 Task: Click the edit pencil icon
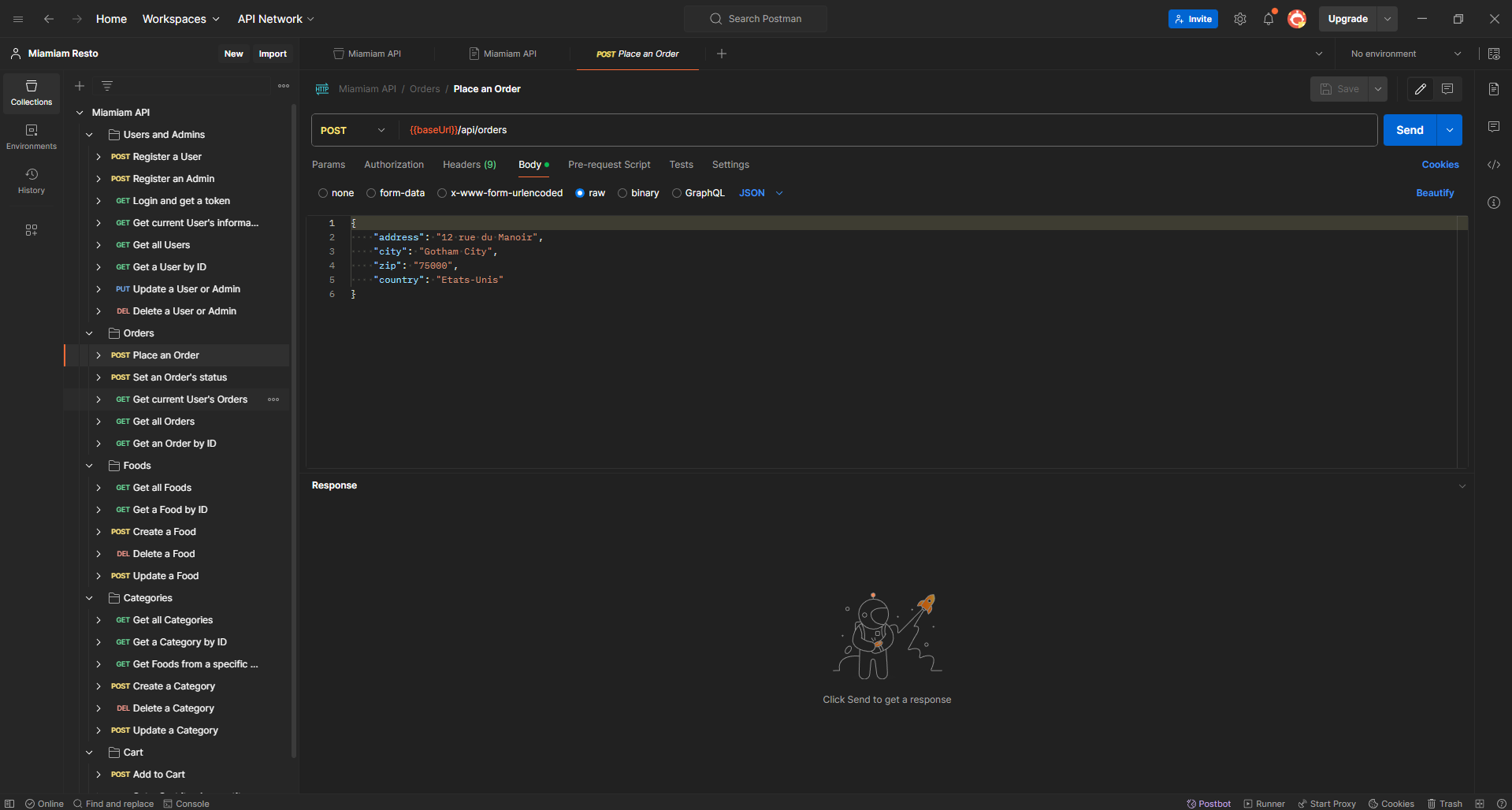pyautogui.click(x=1421, y=89)
